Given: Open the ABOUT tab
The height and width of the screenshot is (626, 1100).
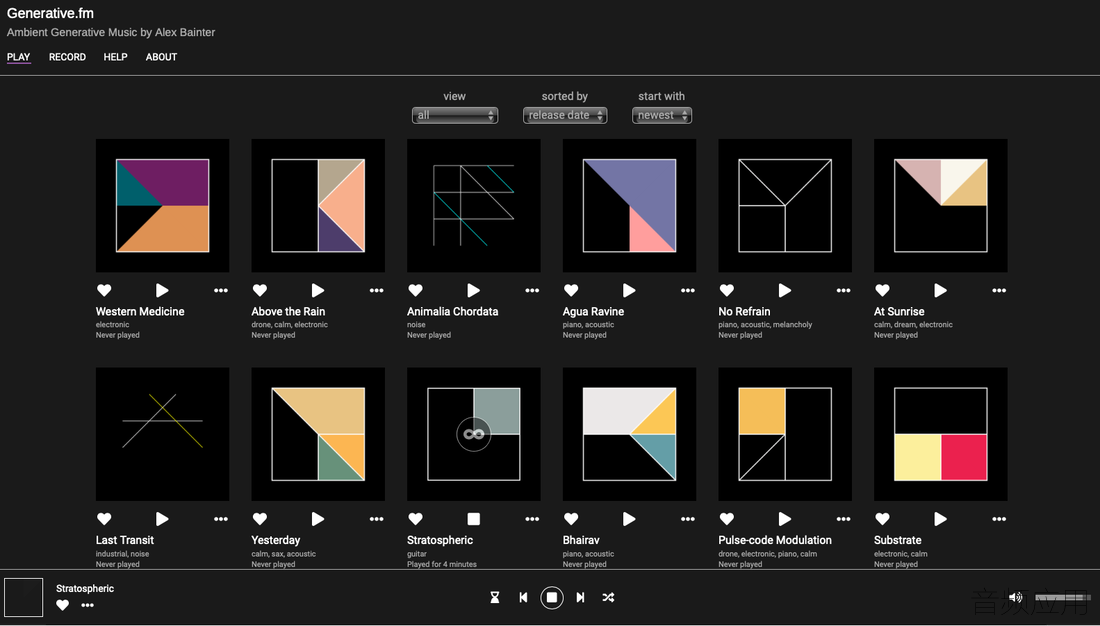Looking at the screenshot, I should click(161, 57).
